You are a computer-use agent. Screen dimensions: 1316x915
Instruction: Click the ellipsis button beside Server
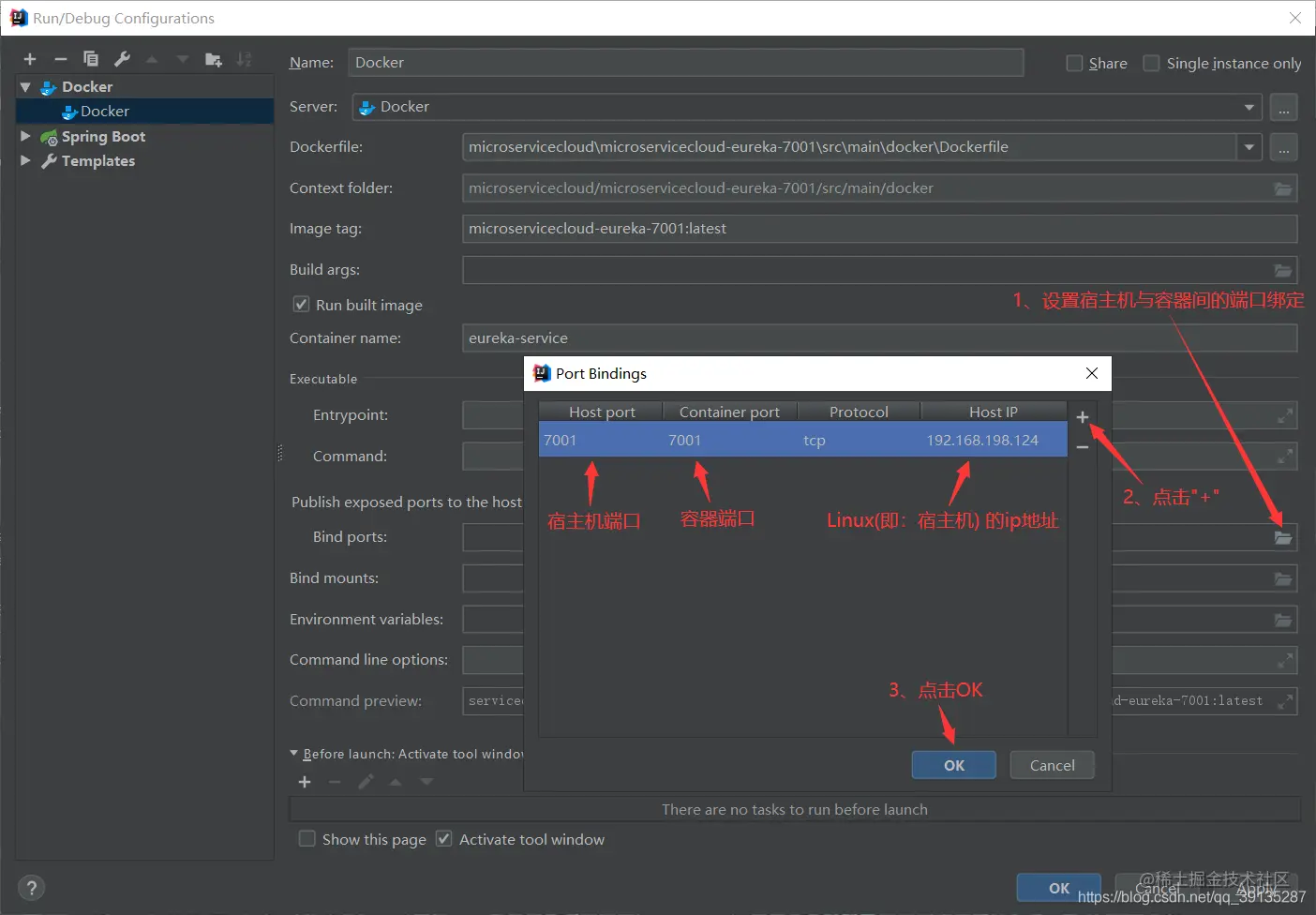1284,107
